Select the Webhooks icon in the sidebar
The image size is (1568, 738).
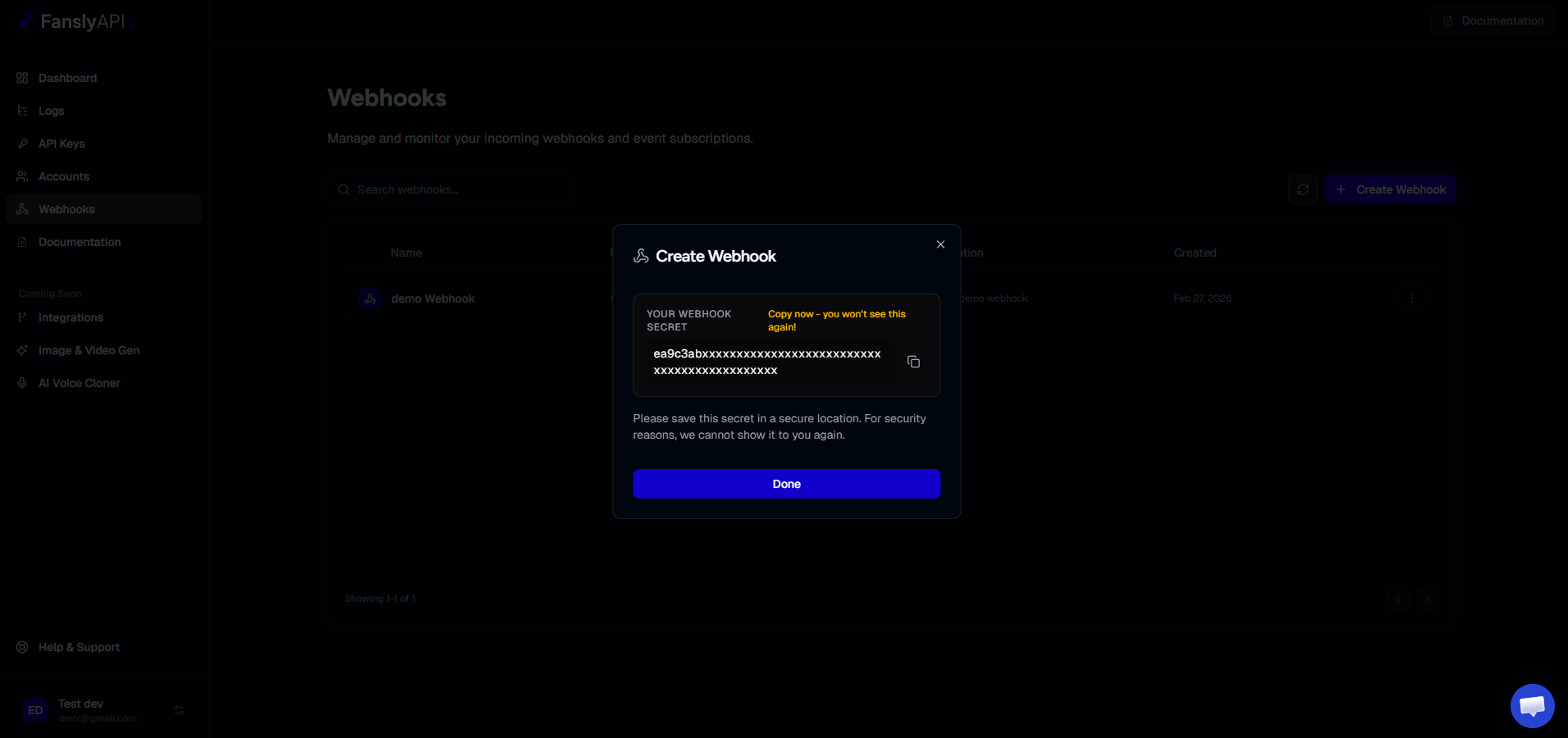(22, 208)
